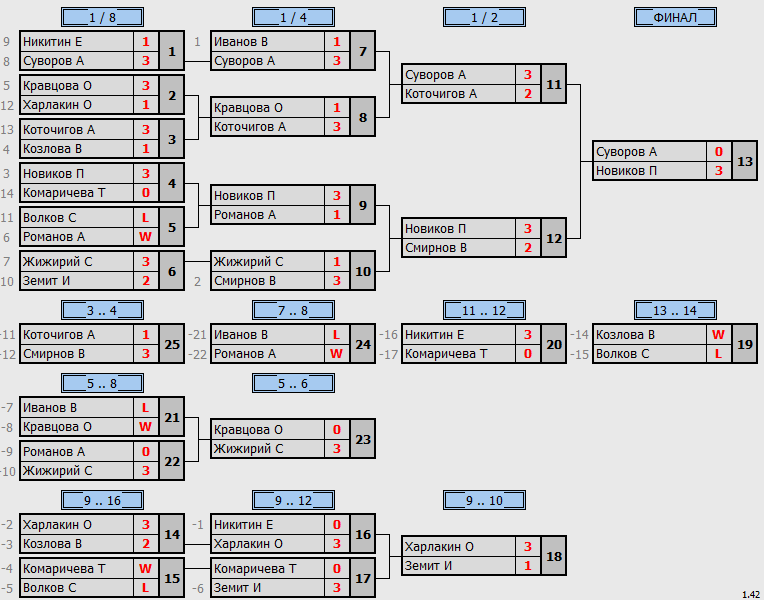Click the 9 .. 16 placement header
Image resolution: width=764 pixels, height=600 pixels.
coord(102,500)
